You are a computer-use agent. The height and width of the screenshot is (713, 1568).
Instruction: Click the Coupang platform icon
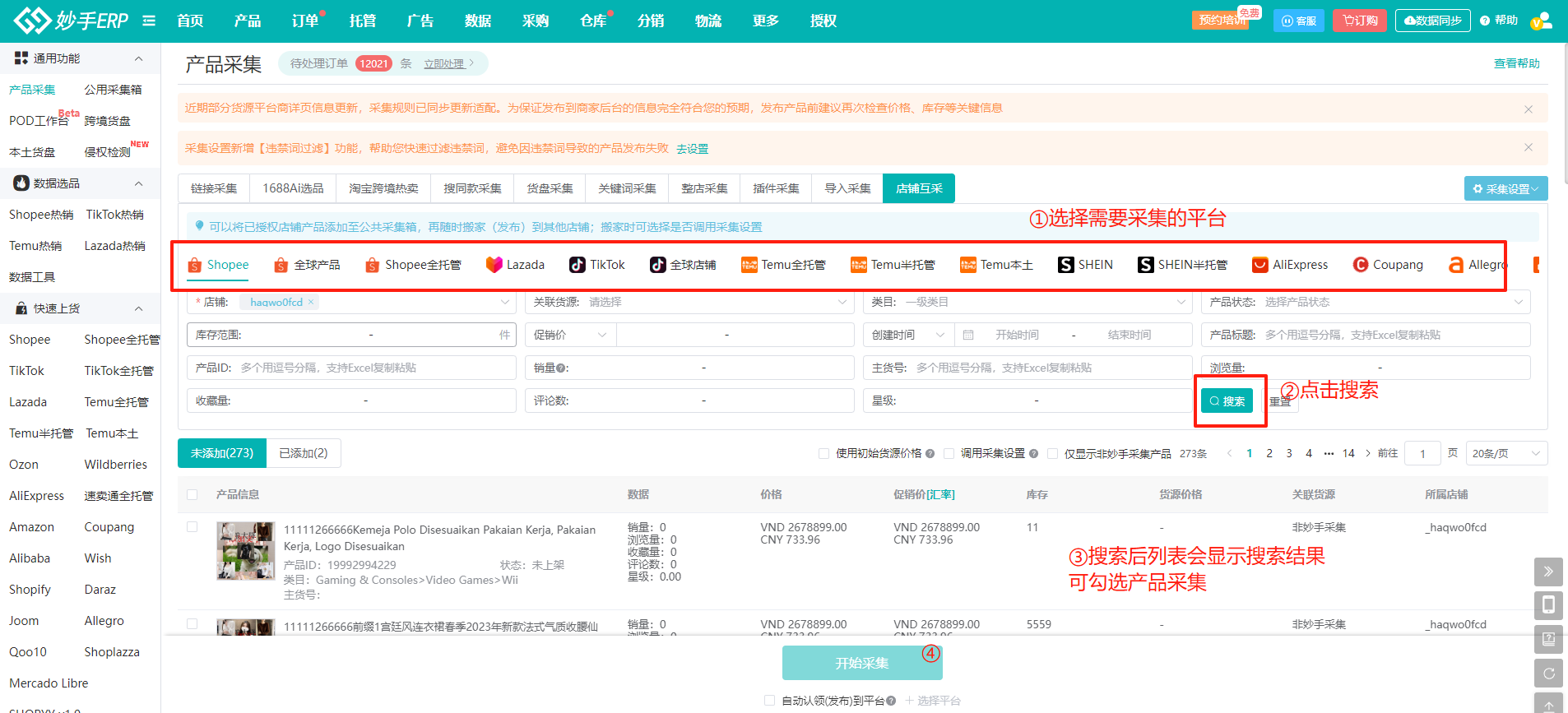tap(1361, 265)
